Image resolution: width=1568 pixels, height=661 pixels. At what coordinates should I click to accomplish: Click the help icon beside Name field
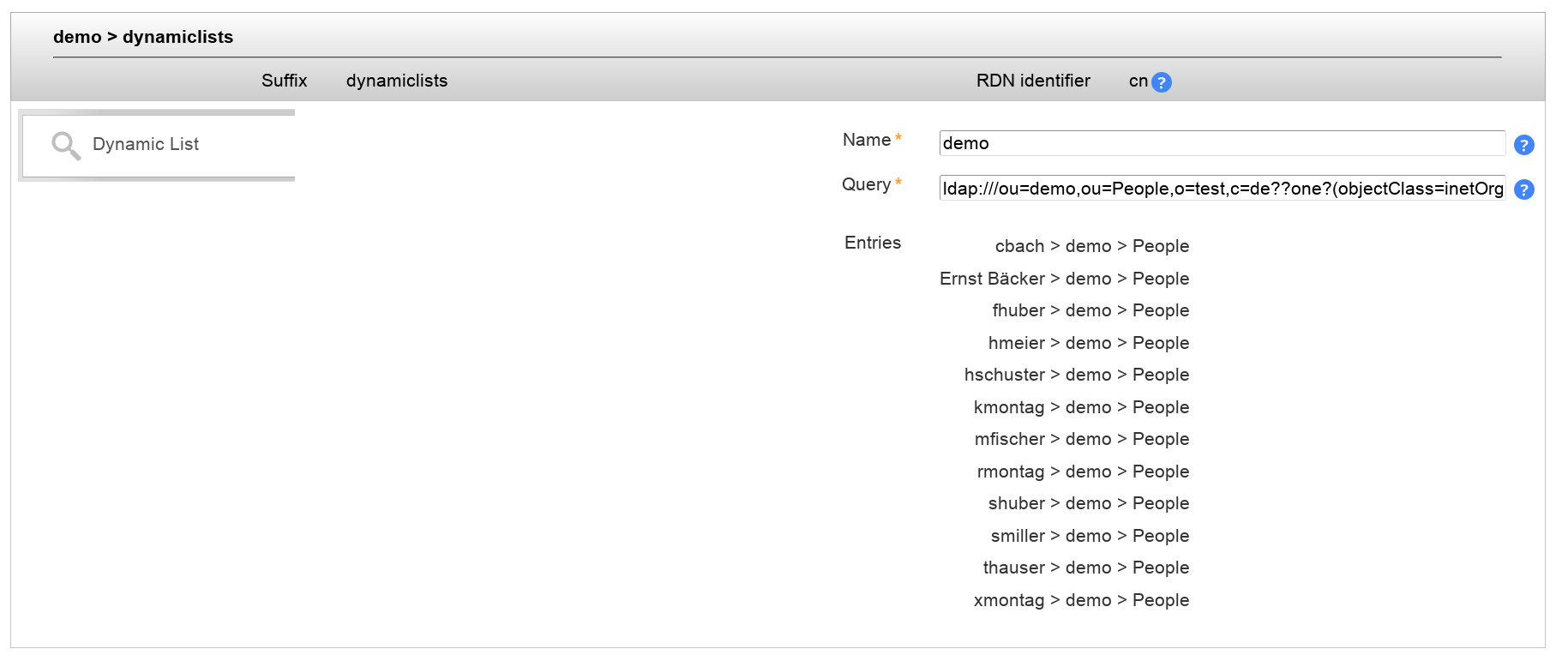[1523, 145]
